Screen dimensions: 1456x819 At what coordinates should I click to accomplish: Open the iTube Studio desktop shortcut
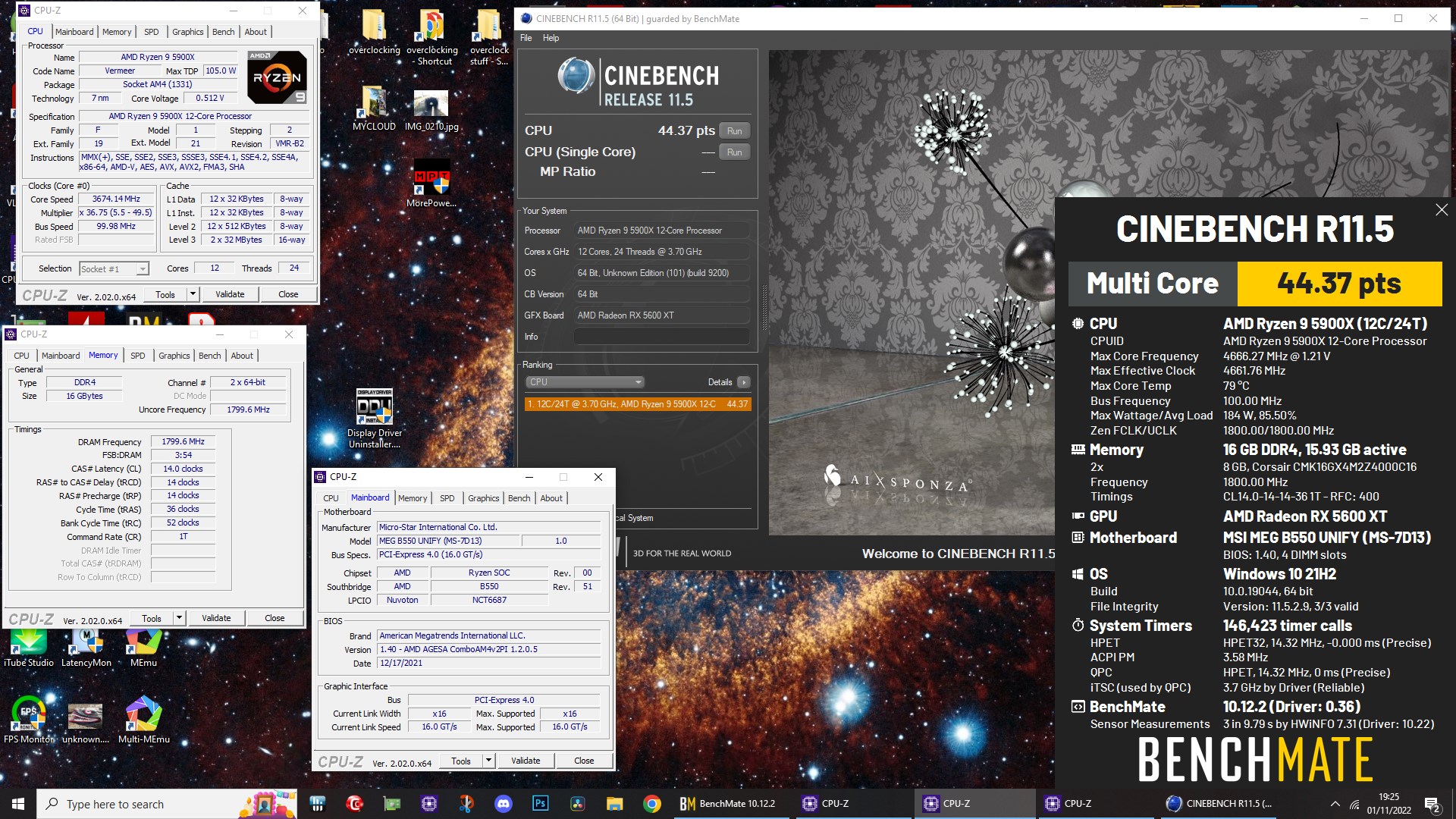(29, 648)
